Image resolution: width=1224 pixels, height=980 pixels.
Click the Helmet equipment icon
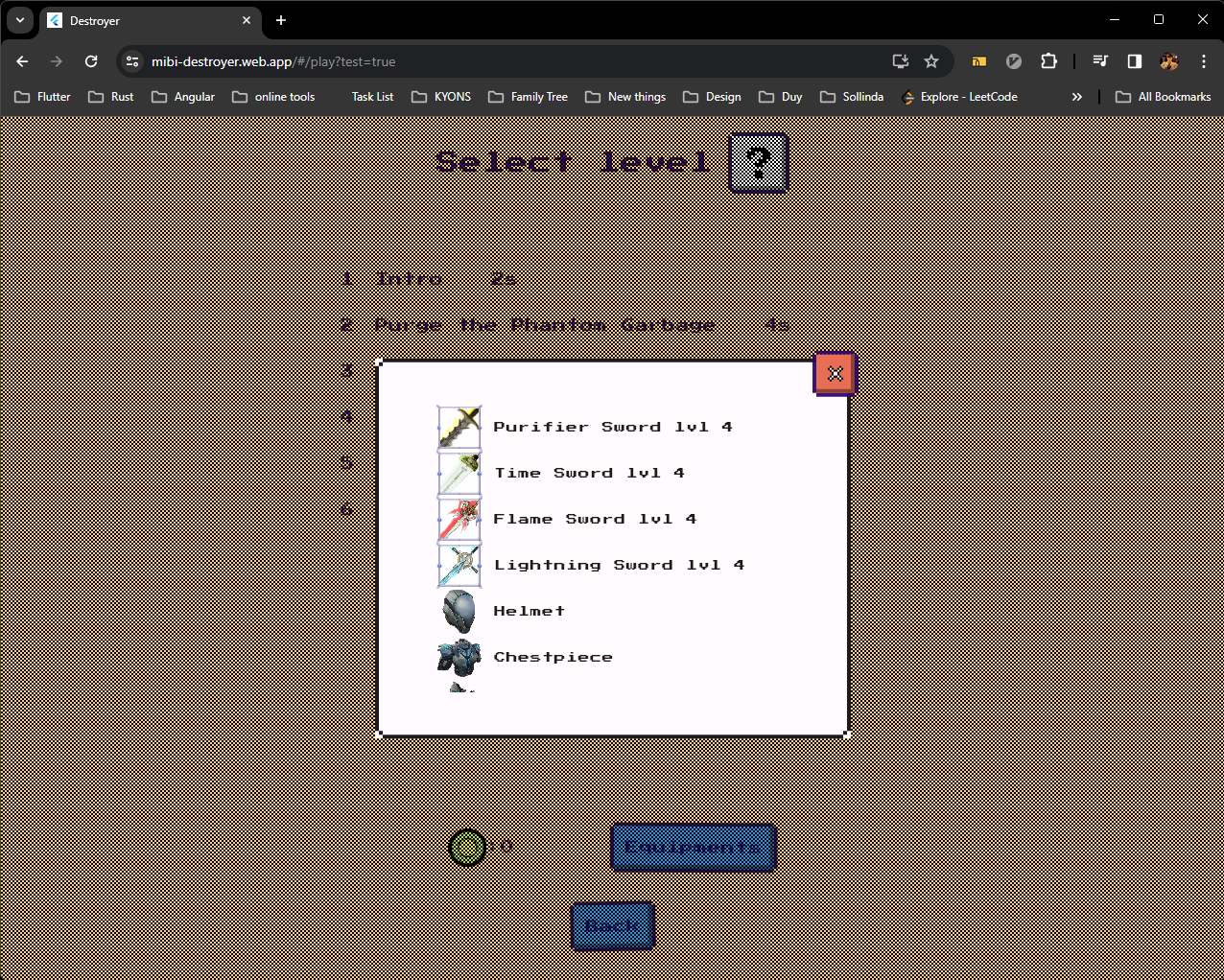tap(459, 611)
